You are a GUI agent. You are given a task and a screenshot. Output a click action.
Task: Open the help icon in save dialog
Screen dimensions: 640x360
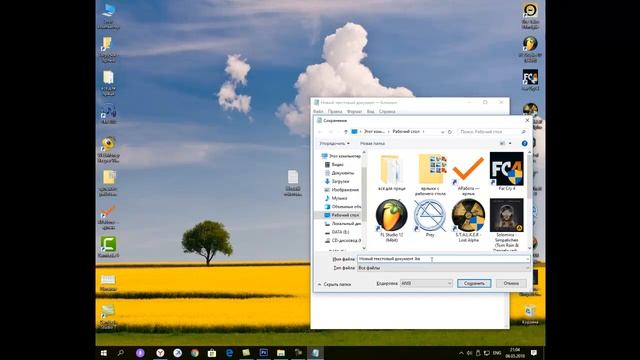(524, 143)
